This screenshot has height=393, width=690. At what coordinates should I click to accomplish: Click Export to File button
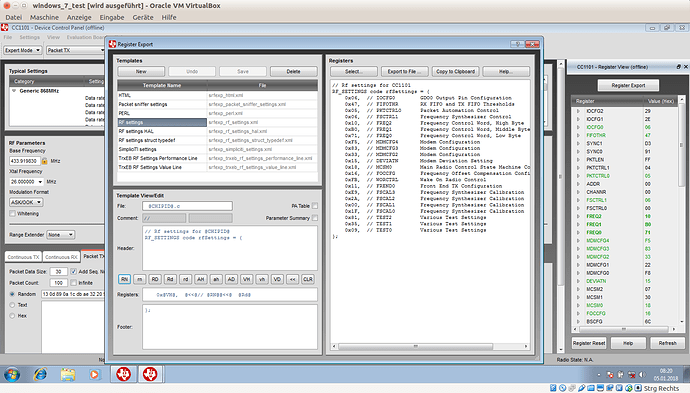click(x=404, y=71)
